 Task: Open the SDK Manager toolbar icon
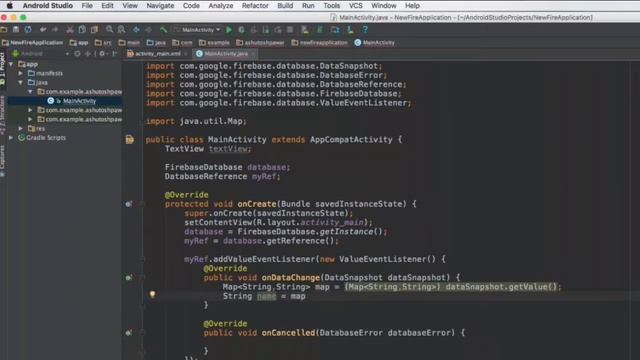350,29
